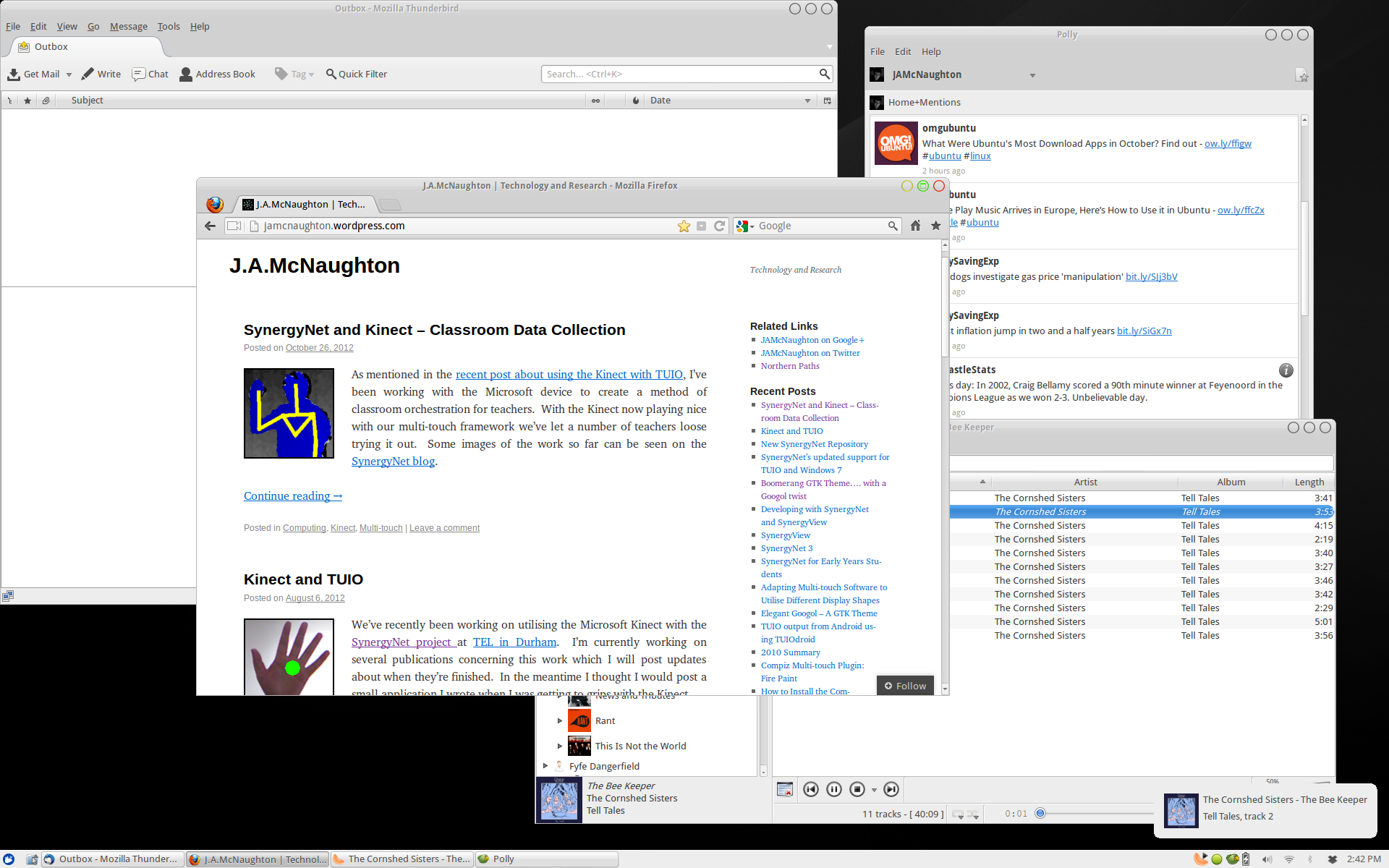Pause the playing track
The image size is (1389, 868).
coord(834,789)
